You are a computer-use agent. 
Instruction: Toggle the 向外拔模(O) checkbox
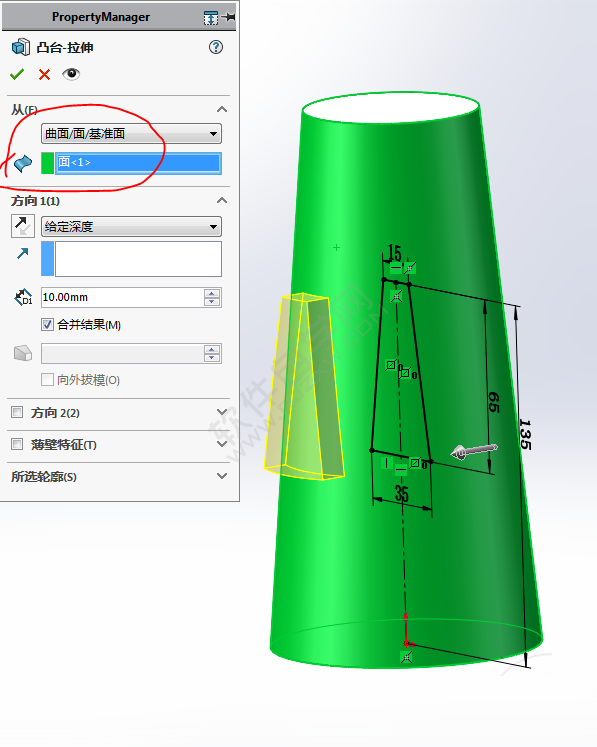point(47,380)
